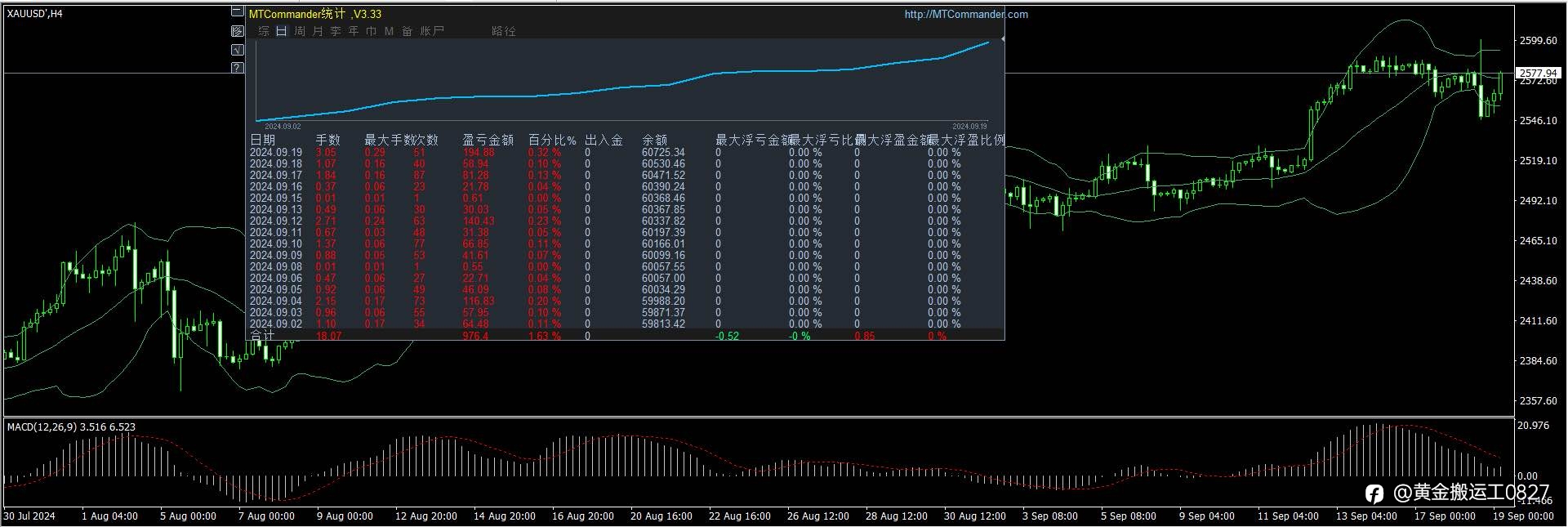Click total lots value 18.07
Image resolution: width=1568 pixels, height=527 pixels.
tap(328, 336)
